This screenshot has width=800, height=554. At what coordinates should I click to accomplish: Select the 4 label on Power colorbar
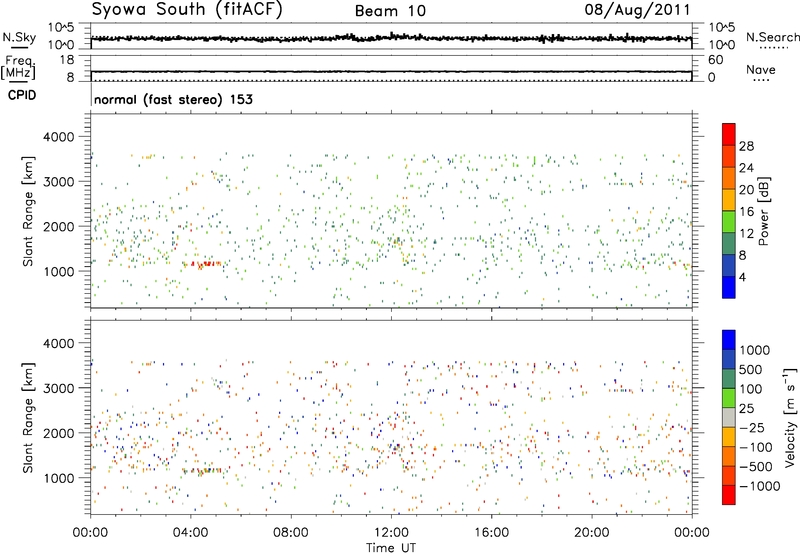[742, 277]
